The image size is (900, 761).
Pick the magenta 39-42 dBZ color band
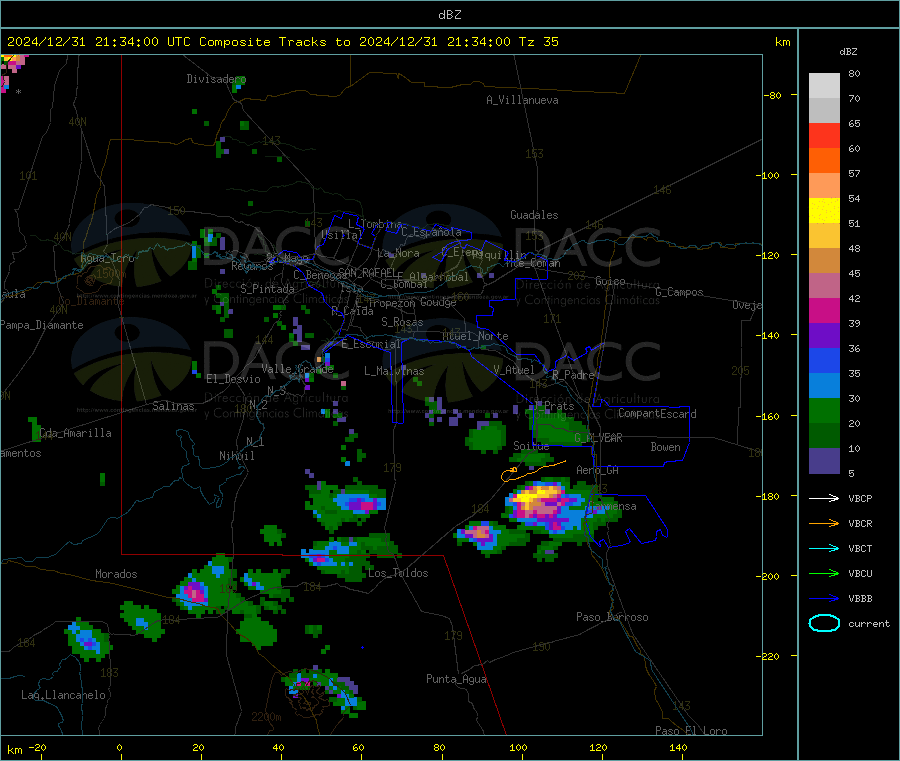click(x=824, y=310)
